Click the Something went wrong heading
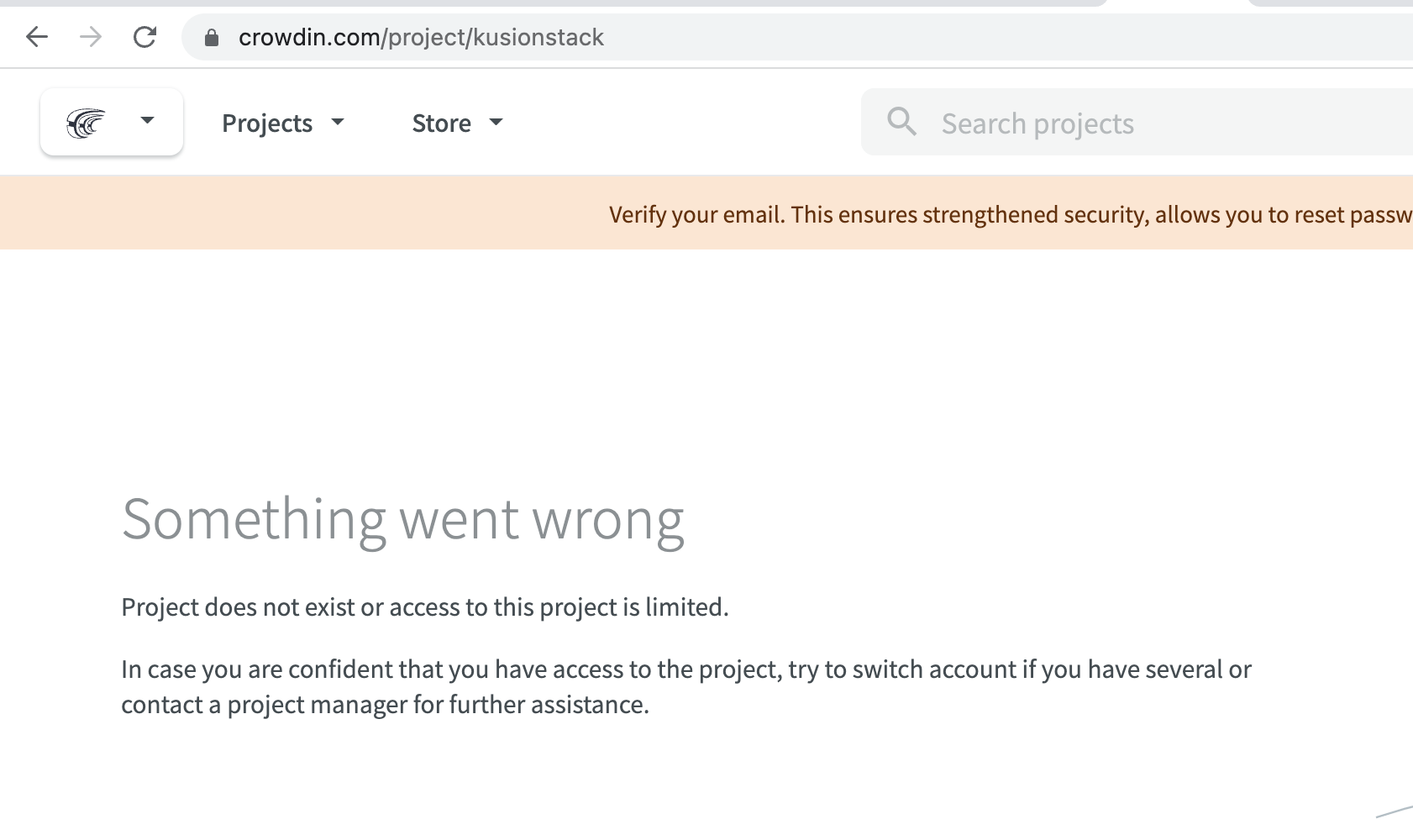The image size is (1413, 840). tap(405, 519)
